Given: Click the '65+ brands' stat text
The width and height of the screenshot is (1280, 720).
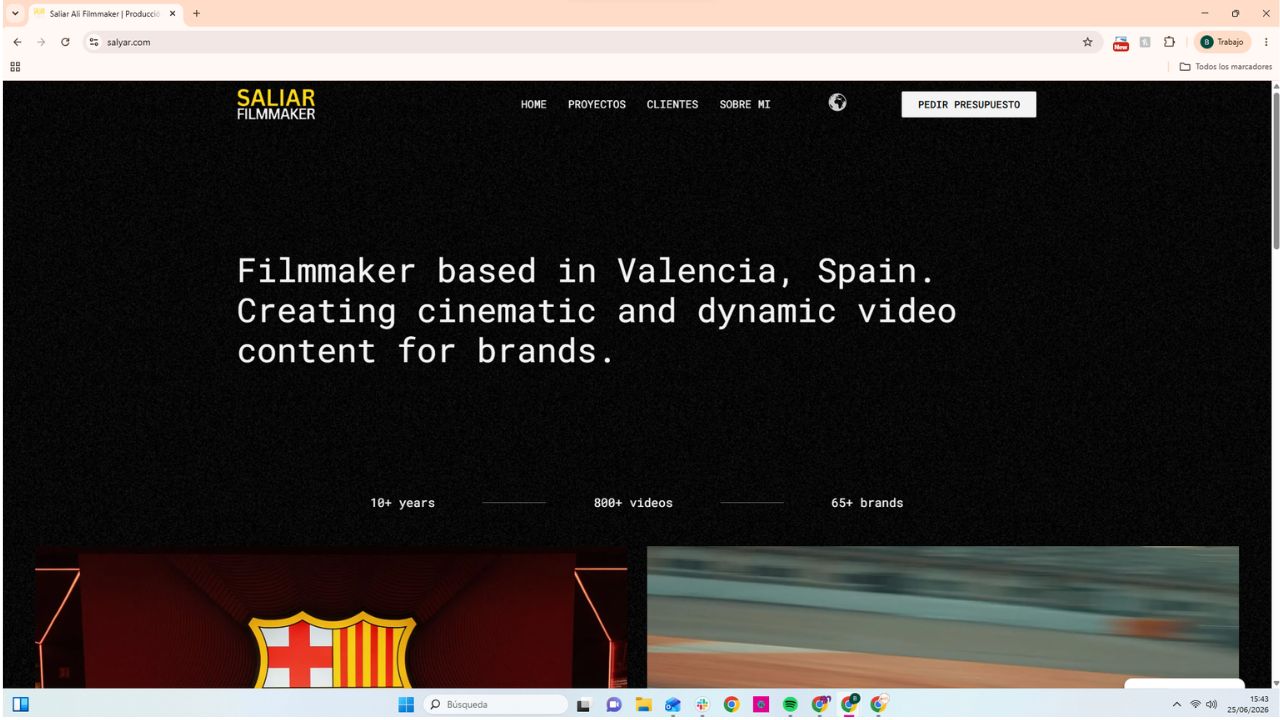Looking at the screenshot, I should point(867,503).
